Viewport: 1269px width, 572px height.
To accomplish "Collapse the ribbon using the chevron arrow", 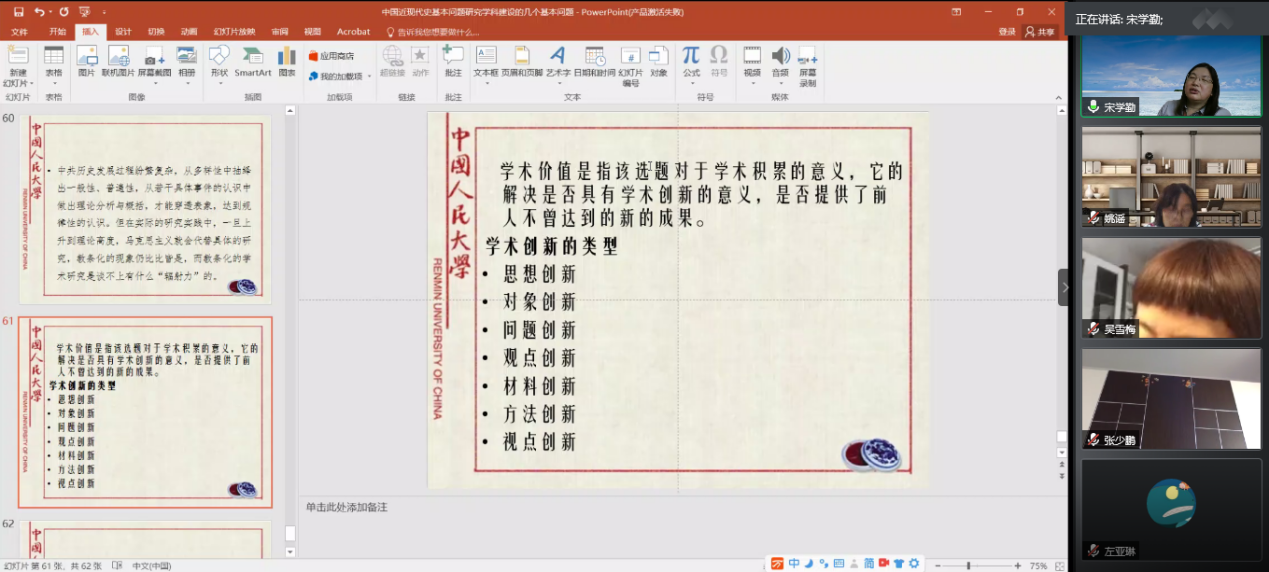I will pyautogui.click(x=1060, y=98).
